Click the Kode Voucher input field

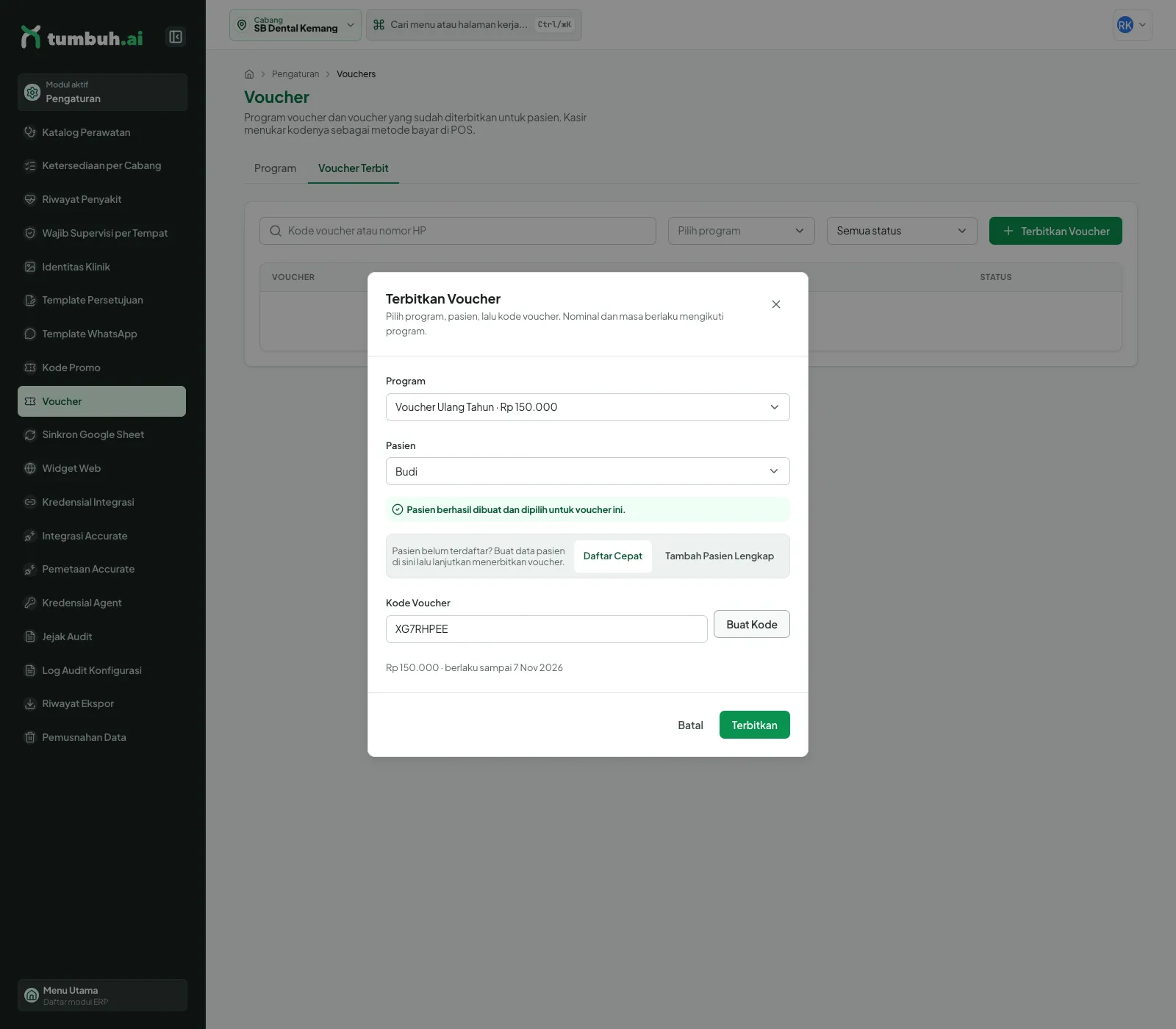click(x=547, y=629)
